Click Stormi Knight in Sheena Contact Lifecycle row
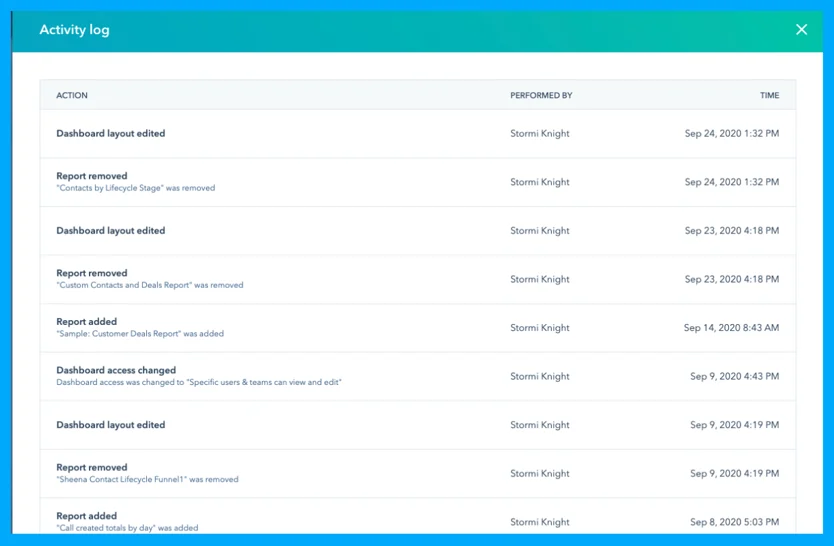This screenshot has width=834, height=546. point(540,474)
